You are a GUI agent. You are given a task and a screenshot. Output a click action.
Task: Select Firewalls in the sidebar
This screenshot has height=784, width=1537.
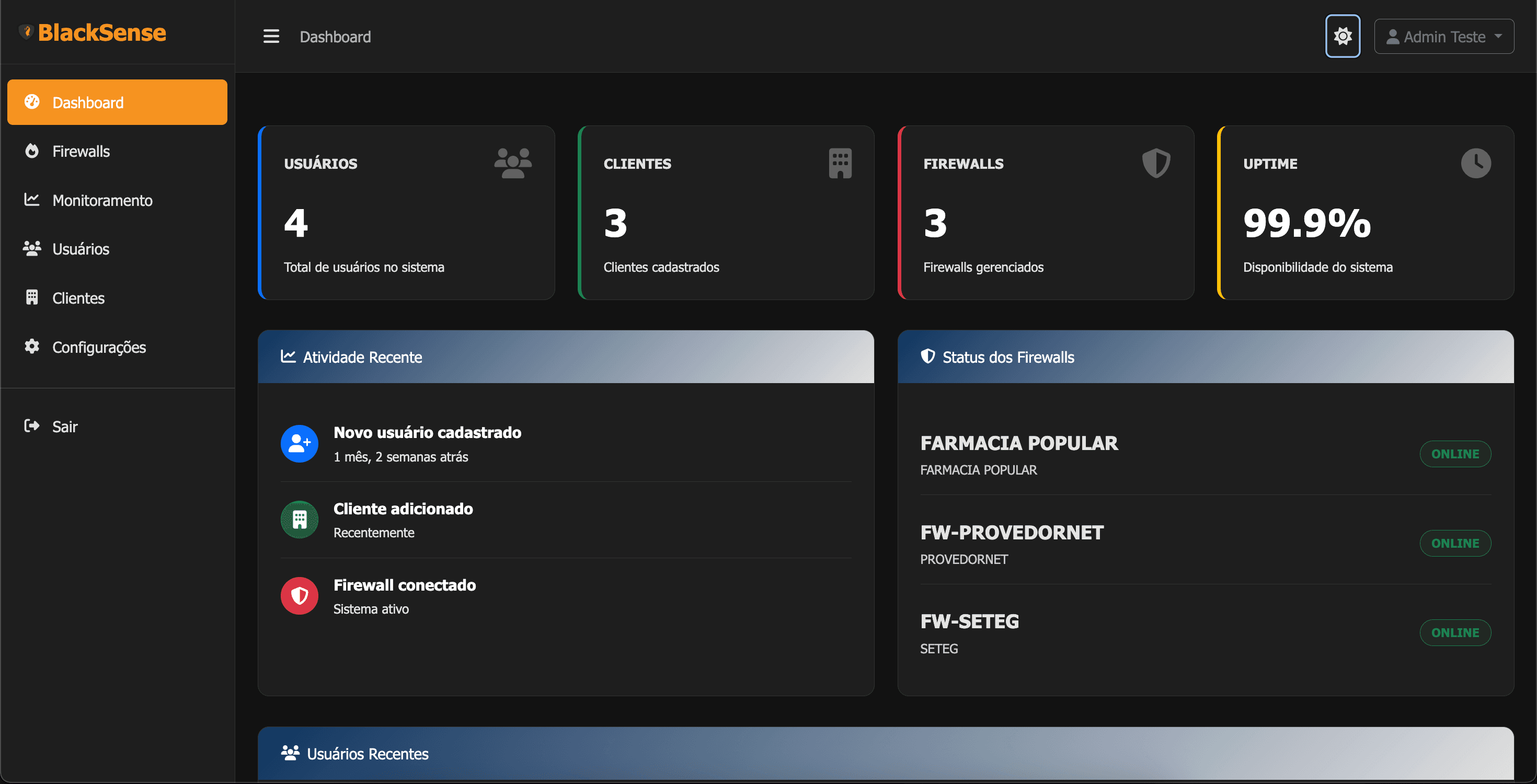tap(81, 151)
